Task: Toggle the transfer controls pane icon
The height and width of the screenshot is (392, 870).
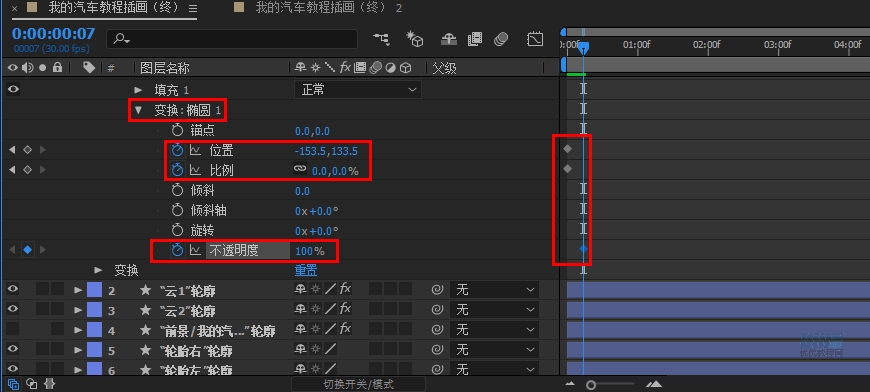Action: pos(32,383)
